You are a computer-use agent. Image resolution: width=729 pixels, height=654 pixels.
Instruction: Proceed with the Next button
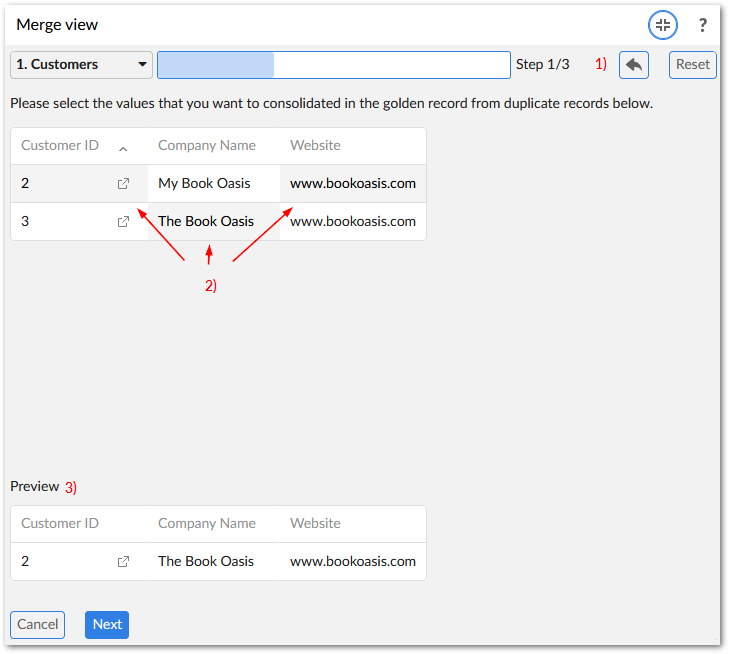pyautogui.click(x=107, y=625)
